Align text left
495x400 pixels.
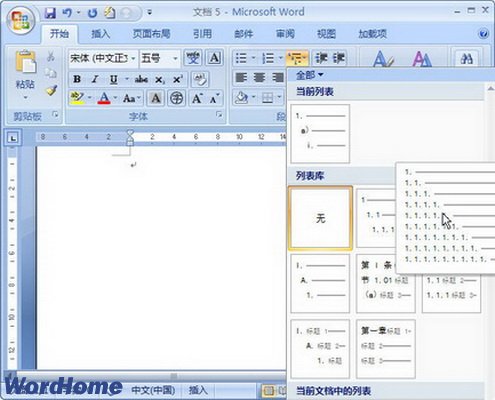tap(241, 78)
